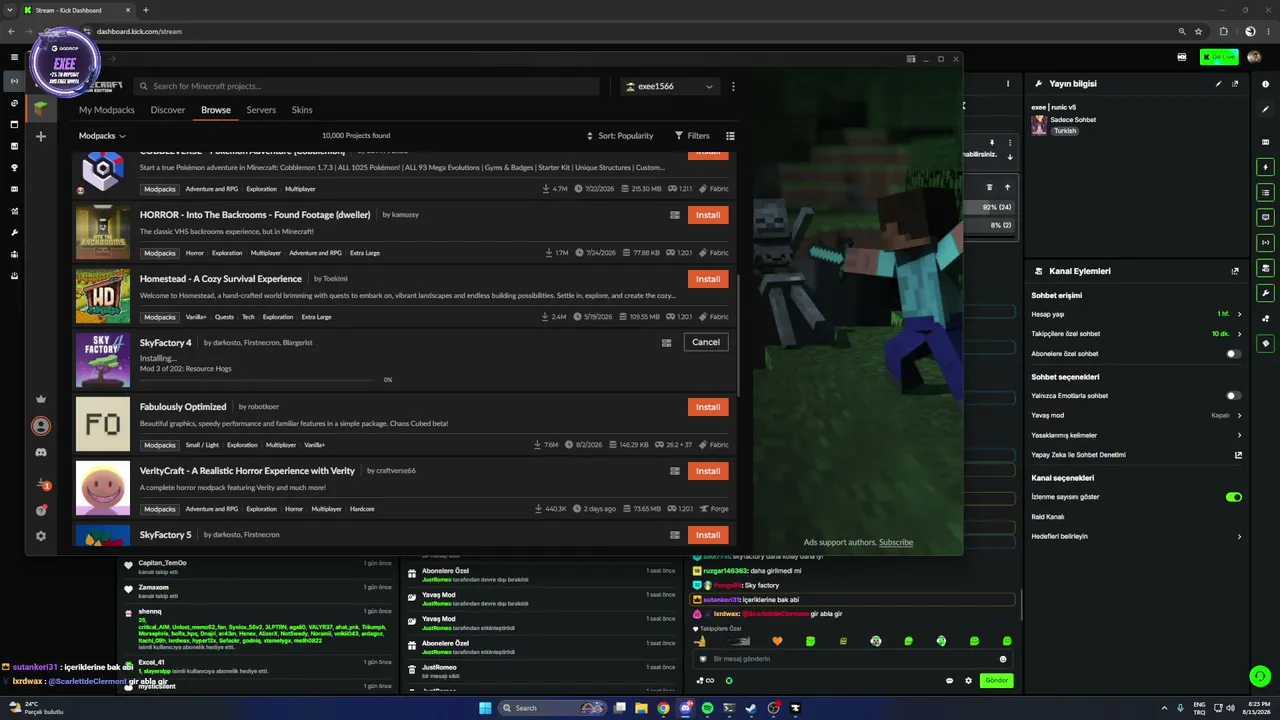
Task: Expand Yavaş mod setting
Action: point(1239,415)
